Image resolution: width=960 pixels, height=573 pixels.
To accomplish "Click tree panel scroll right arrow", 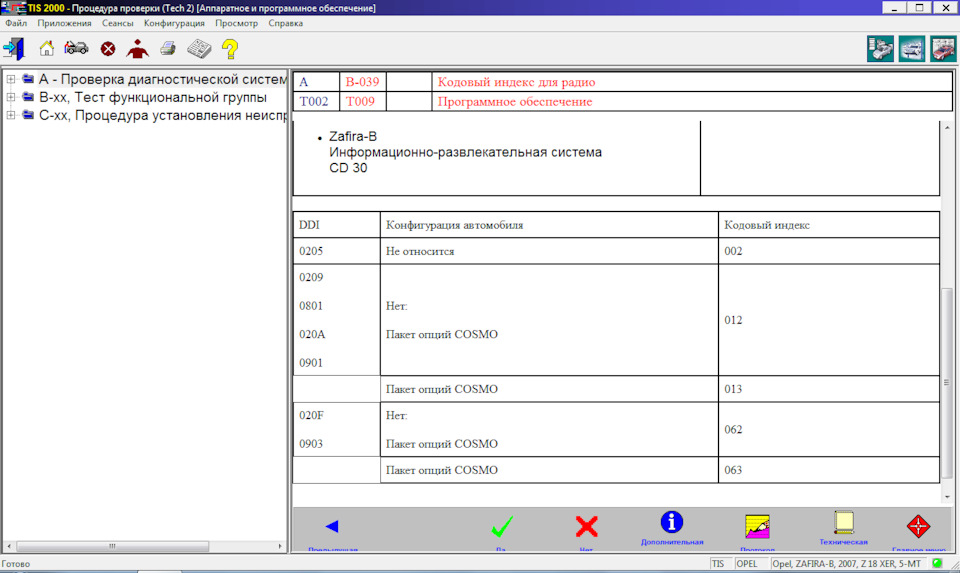I will pos(280,545).
